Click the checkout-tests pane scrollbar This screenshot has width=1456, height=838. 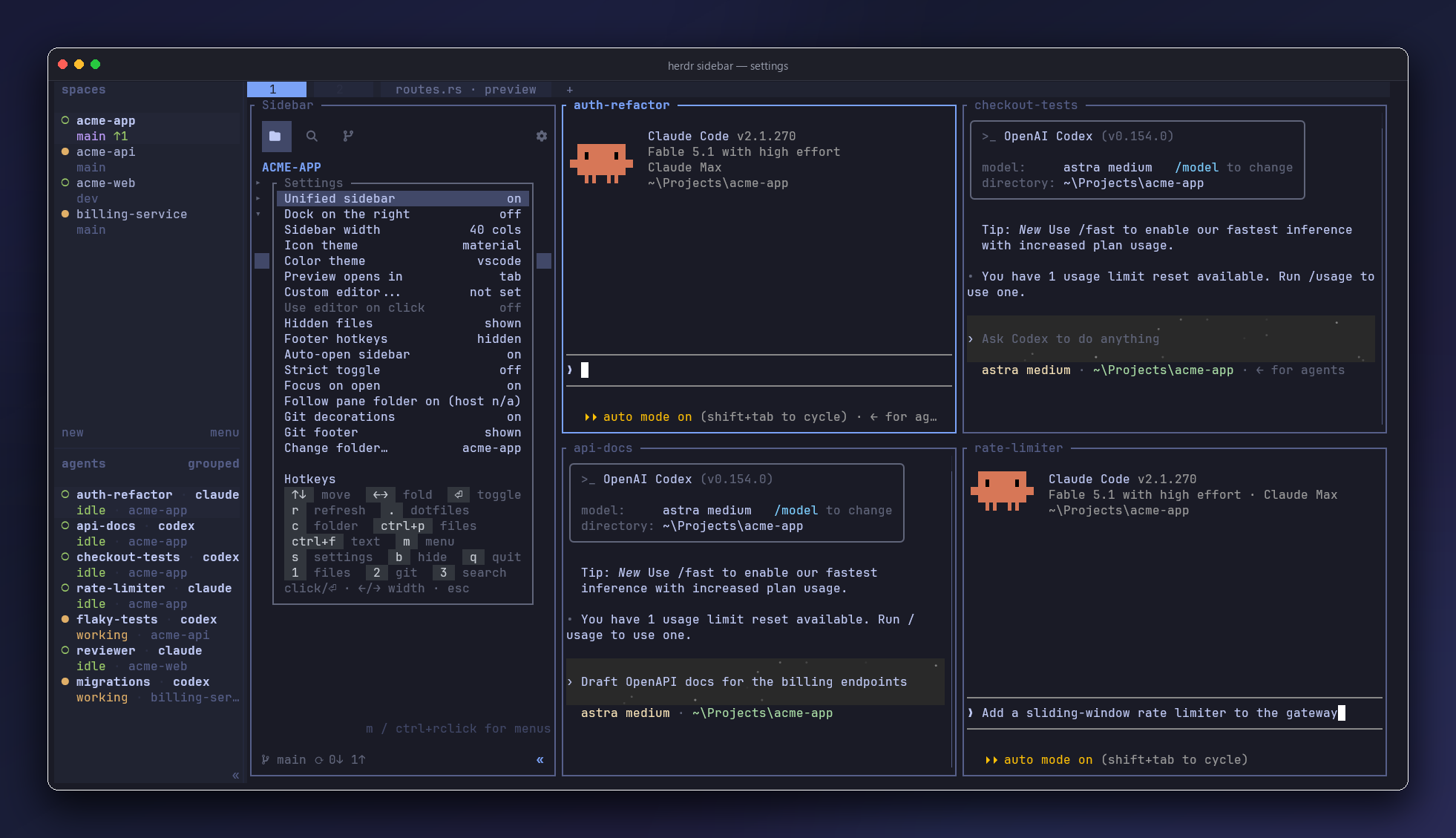1382,275
